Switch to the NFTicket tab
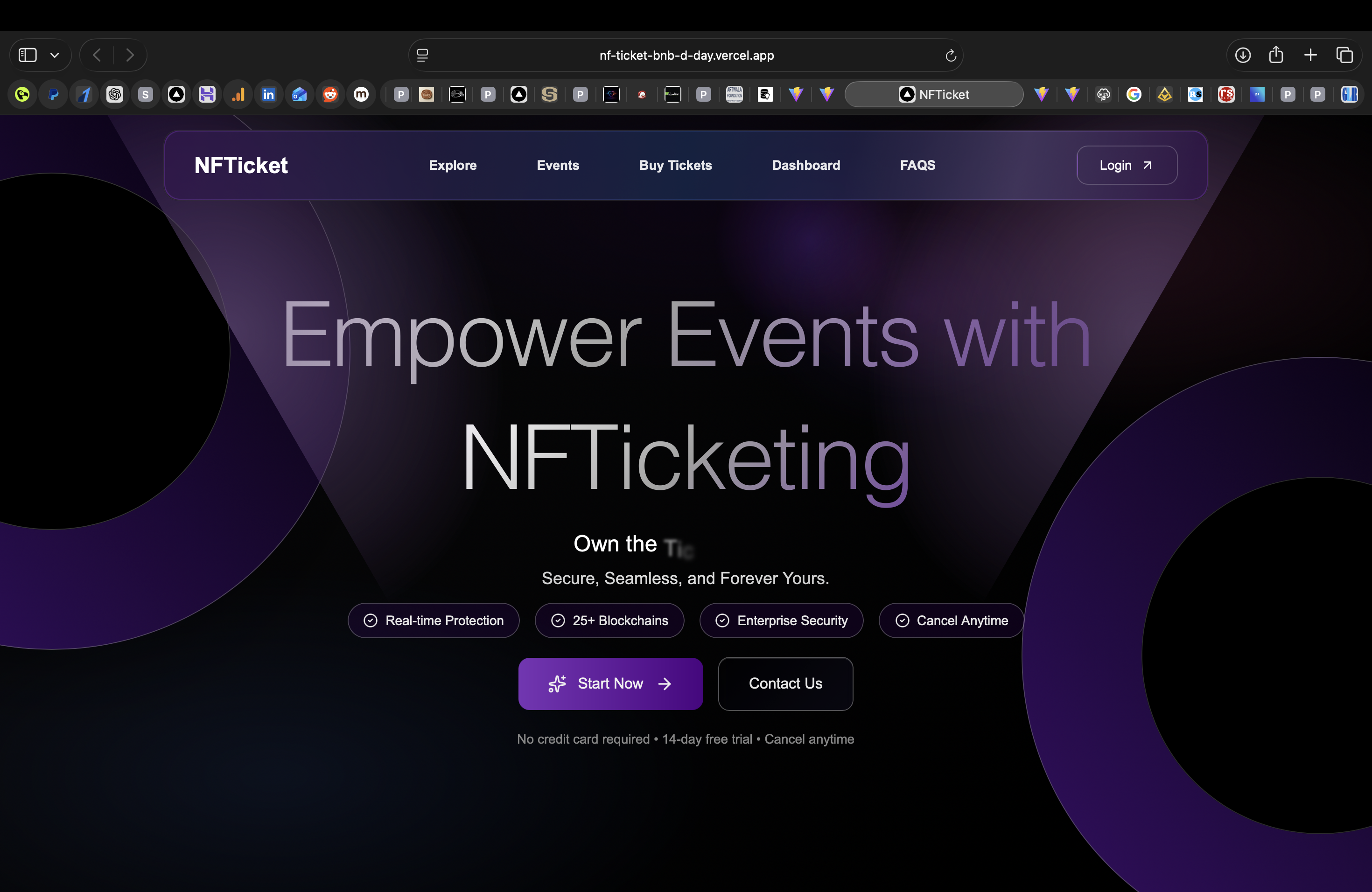This screenshot has height=892, width=1372. coord(934,94)
